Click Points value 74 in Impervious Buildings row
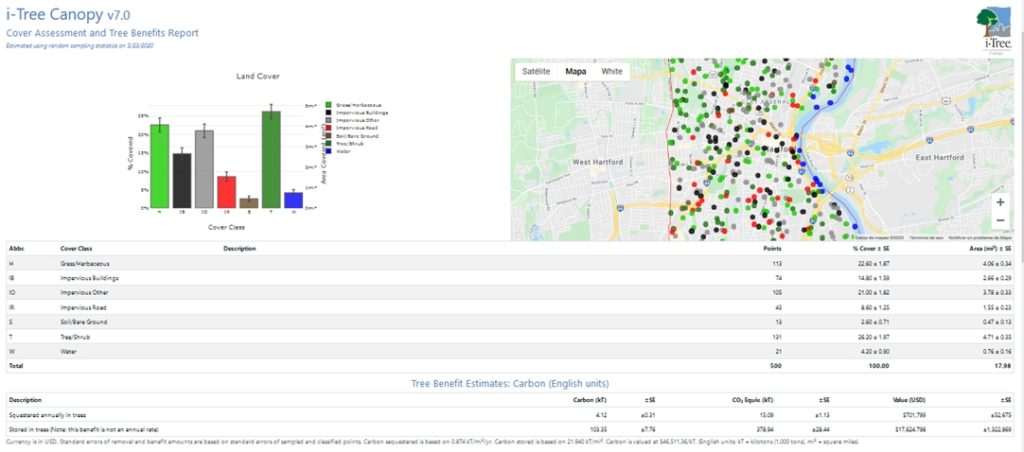1024x452 pixels. pyautogui.click(x=778, y=278)
